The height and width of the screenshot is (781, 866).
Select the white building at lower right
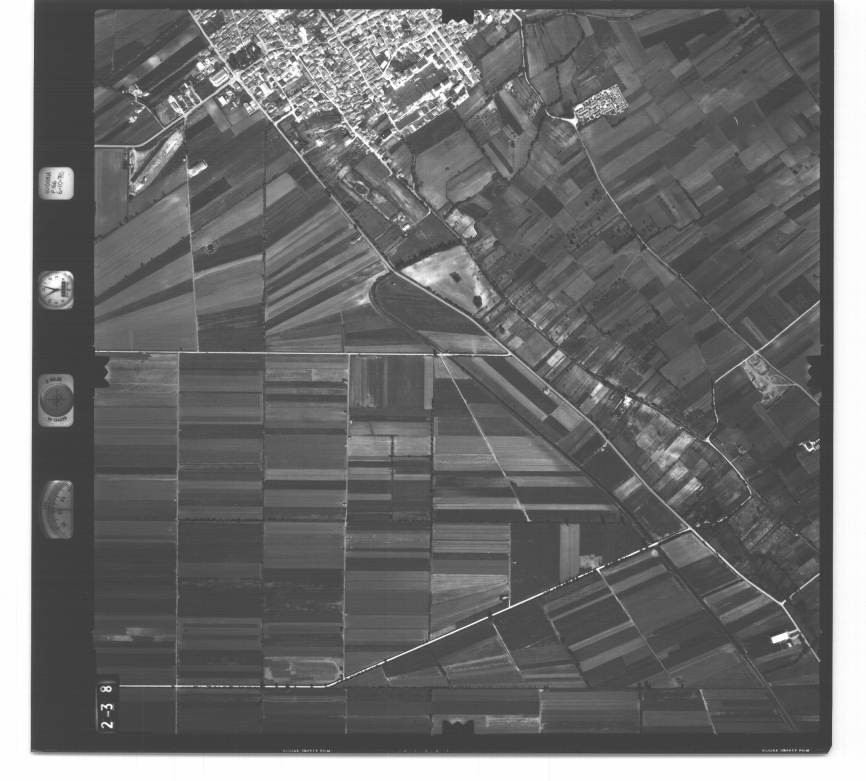782,637
